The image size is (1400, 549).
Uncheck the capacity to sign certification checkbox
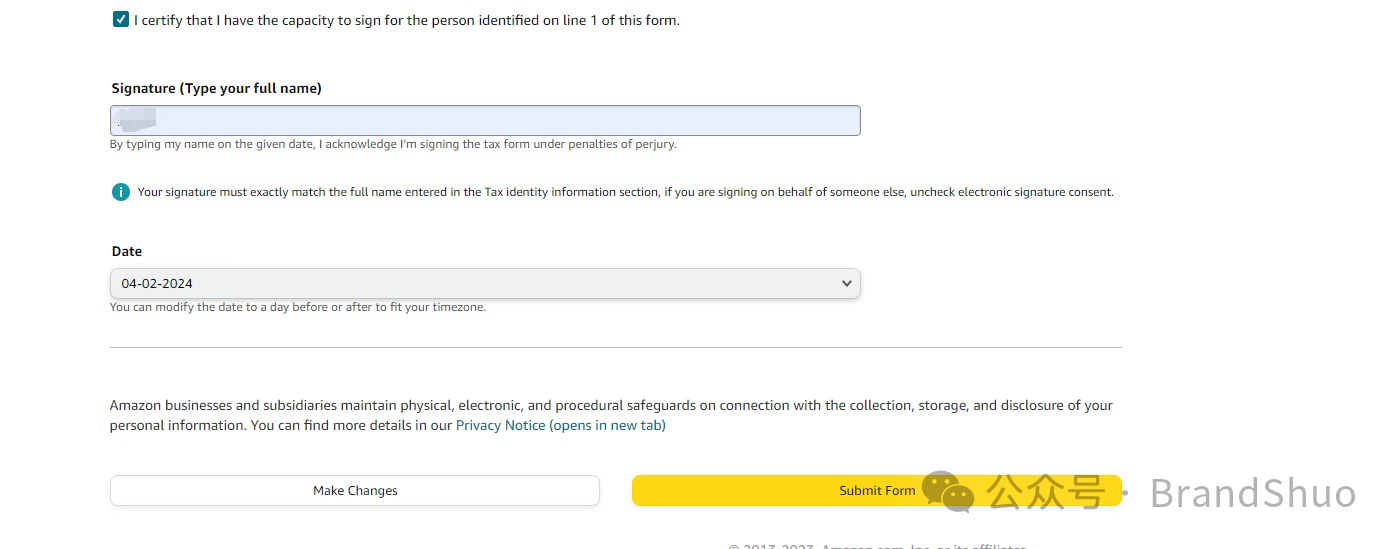click(121, 20)
